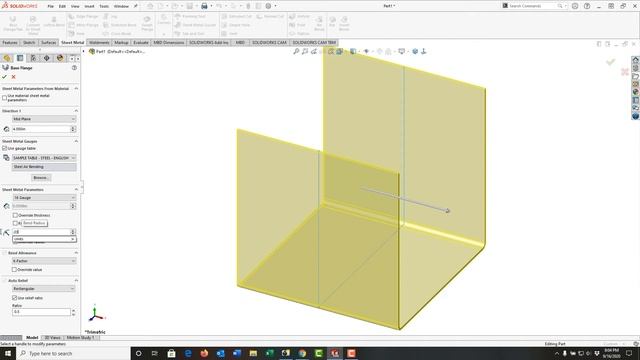Click Zoom to Fit view icon
This screenshot has width=640, height=360.
[296, 51]
